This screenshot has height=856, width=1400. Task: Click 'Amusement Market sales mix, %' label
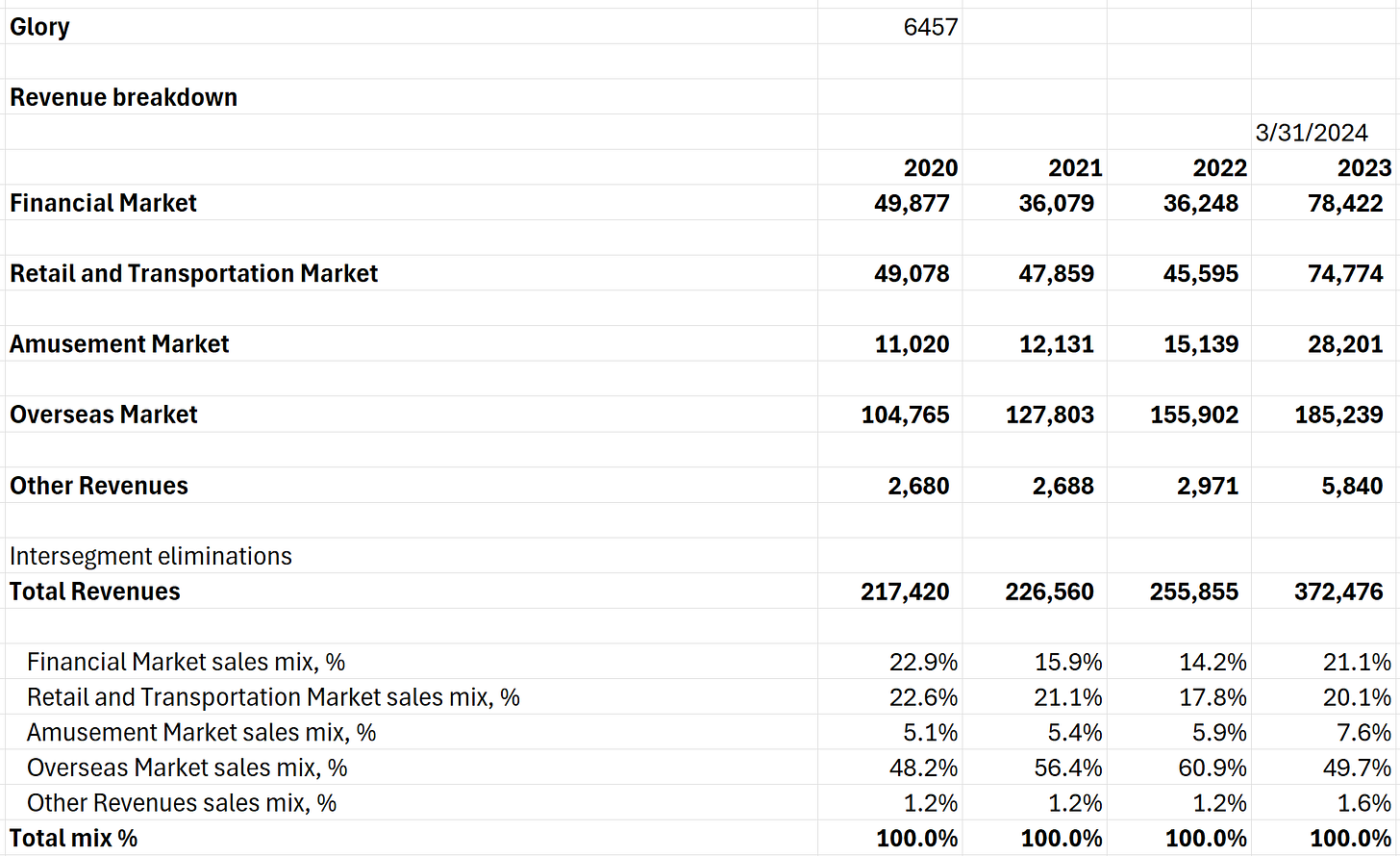pos(202,733)
